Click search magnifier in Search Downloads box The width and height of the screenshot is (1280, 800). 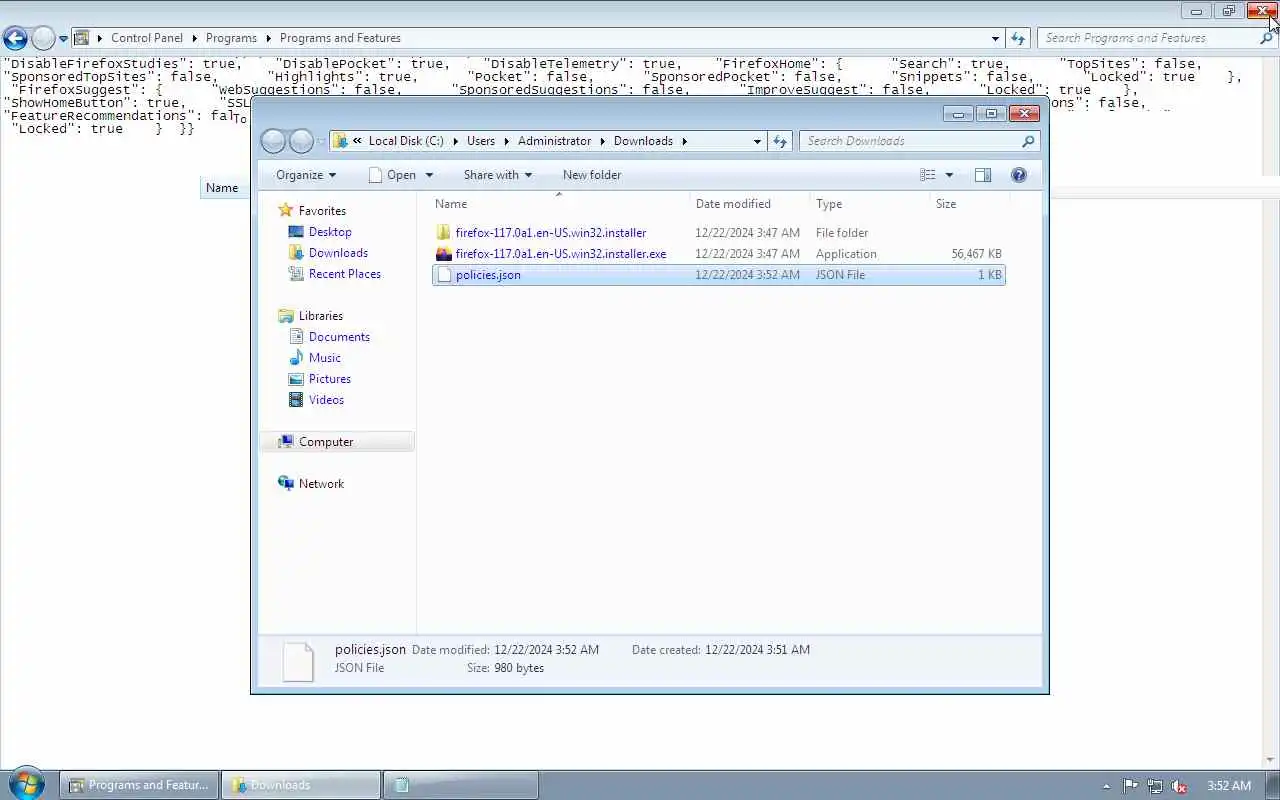[x=1027, y=141]
